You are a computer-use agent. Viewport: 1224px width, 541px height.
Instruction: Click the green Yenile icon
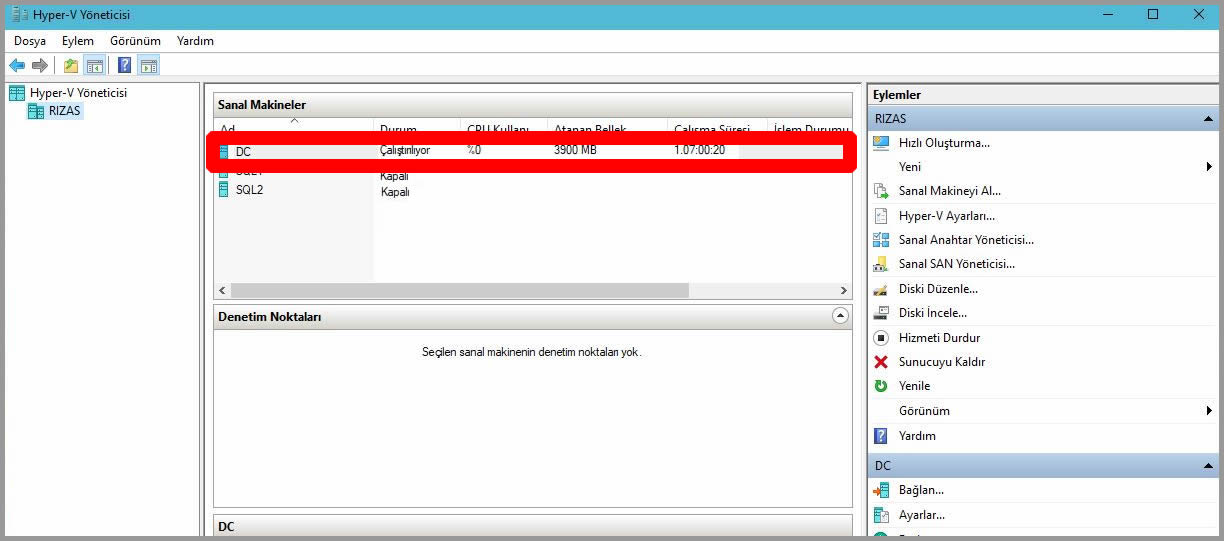(x=880, y=386)
